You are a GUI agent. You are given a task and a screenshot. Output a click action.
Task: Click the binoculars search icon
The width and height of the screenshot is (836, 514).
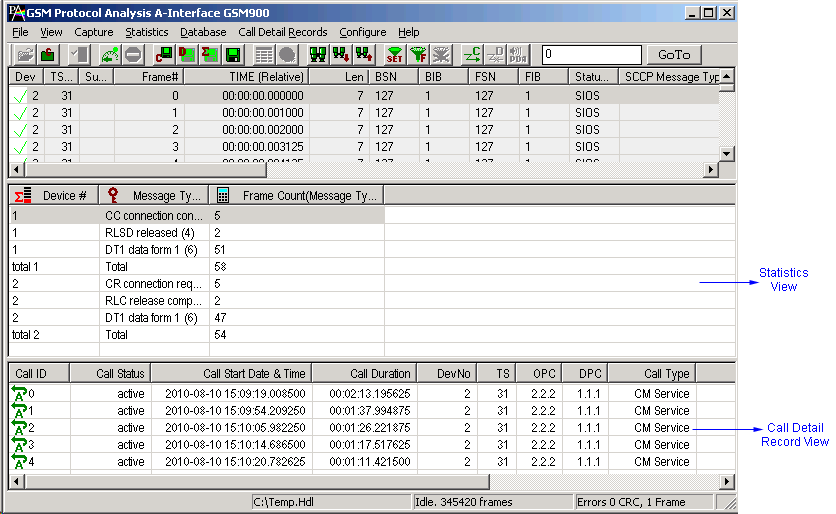click(x=318, y=54)
